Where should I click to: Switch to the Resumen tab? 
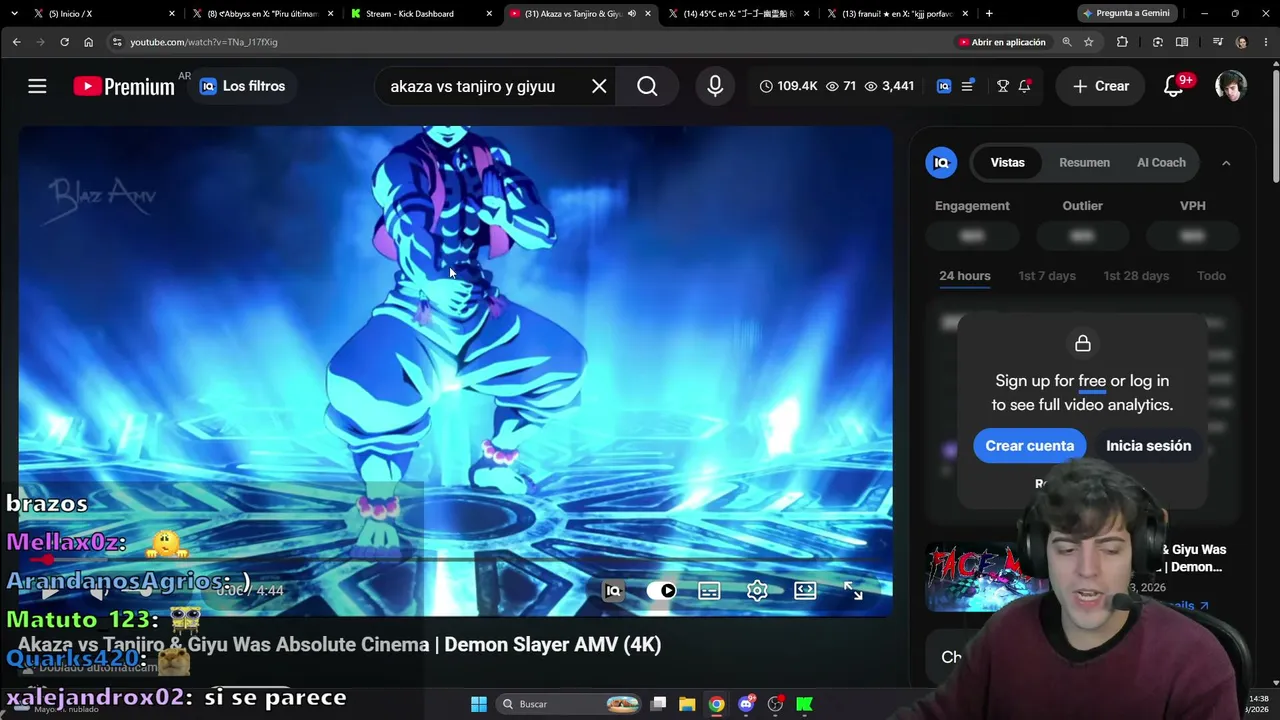[1084, 162]
